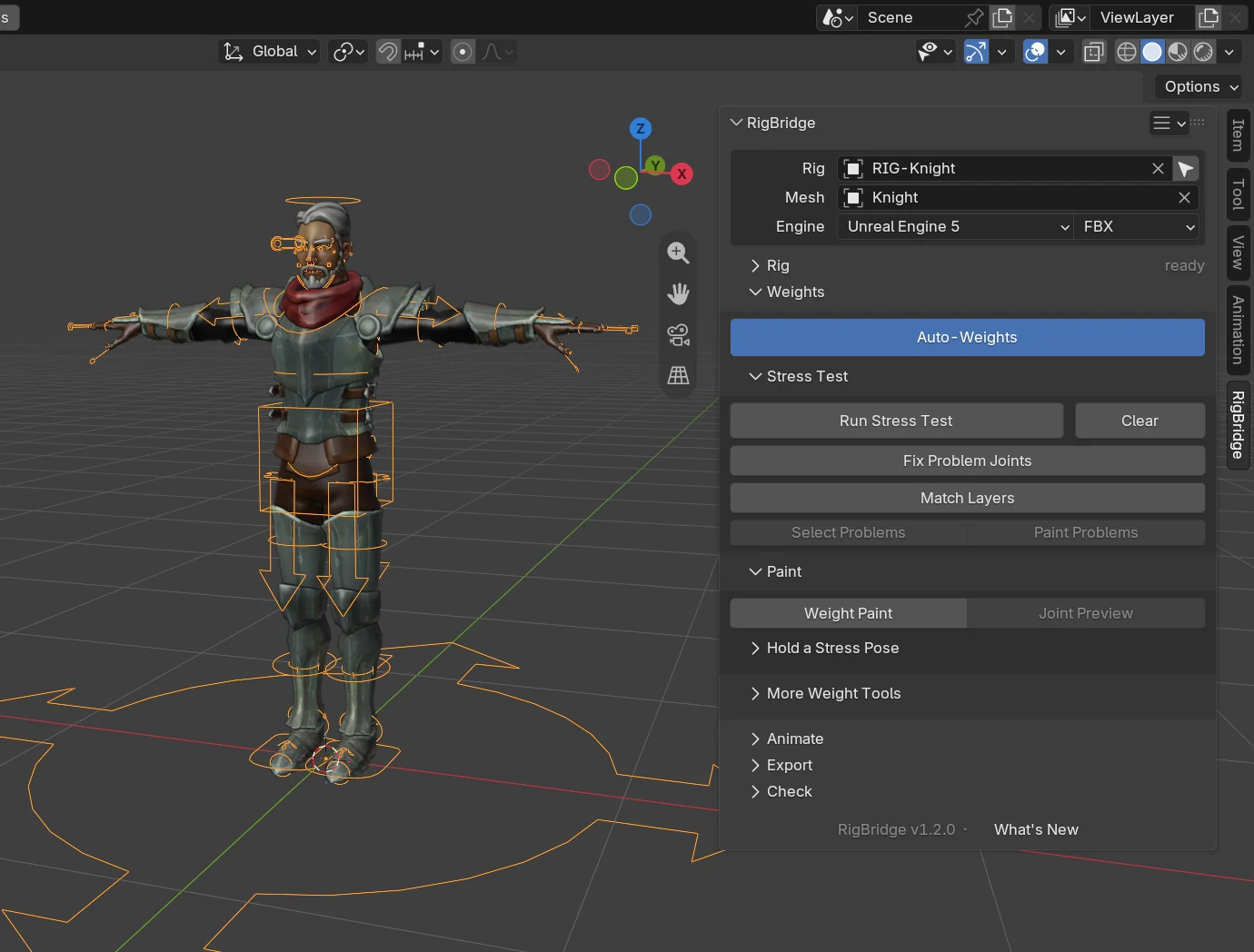Switch to solid shading mode
The height and width of the screenshot is (952, 1254).
click(1152, 52)
